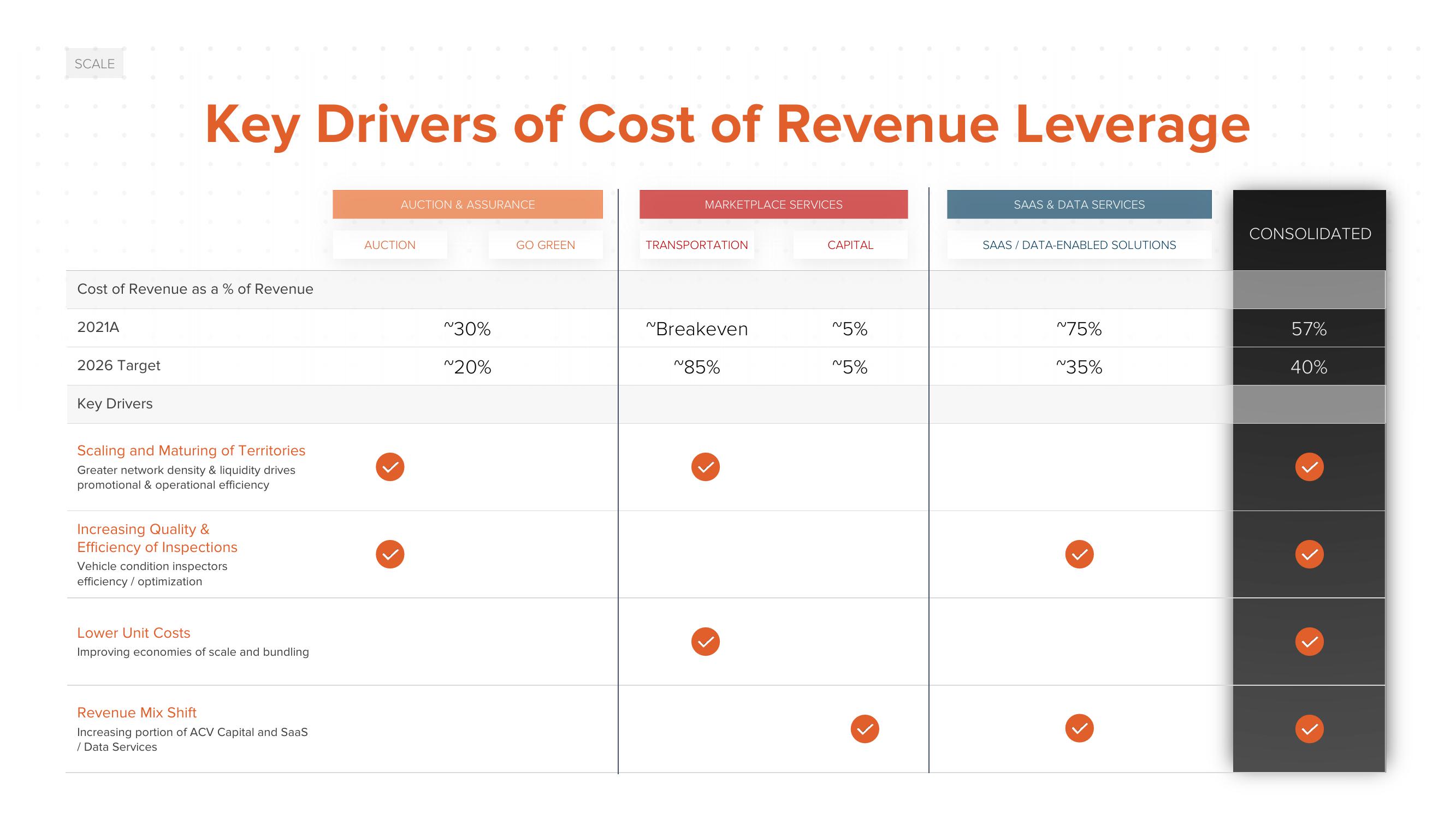
Task: Click the Greater network density description text
Action: (186, 478)
